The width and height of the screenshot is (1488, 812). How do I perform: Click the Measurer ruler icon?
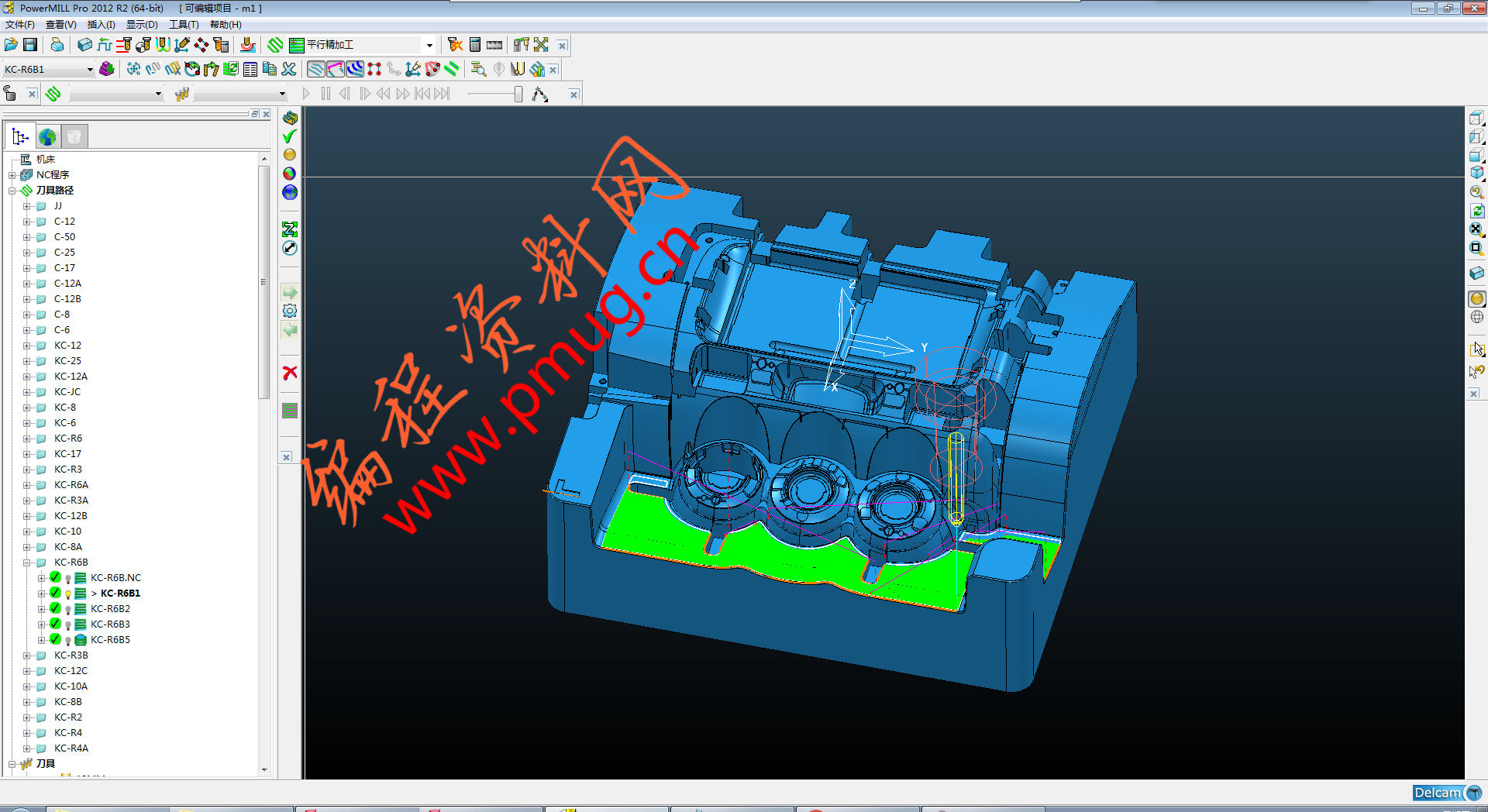[x=494, y=45]
